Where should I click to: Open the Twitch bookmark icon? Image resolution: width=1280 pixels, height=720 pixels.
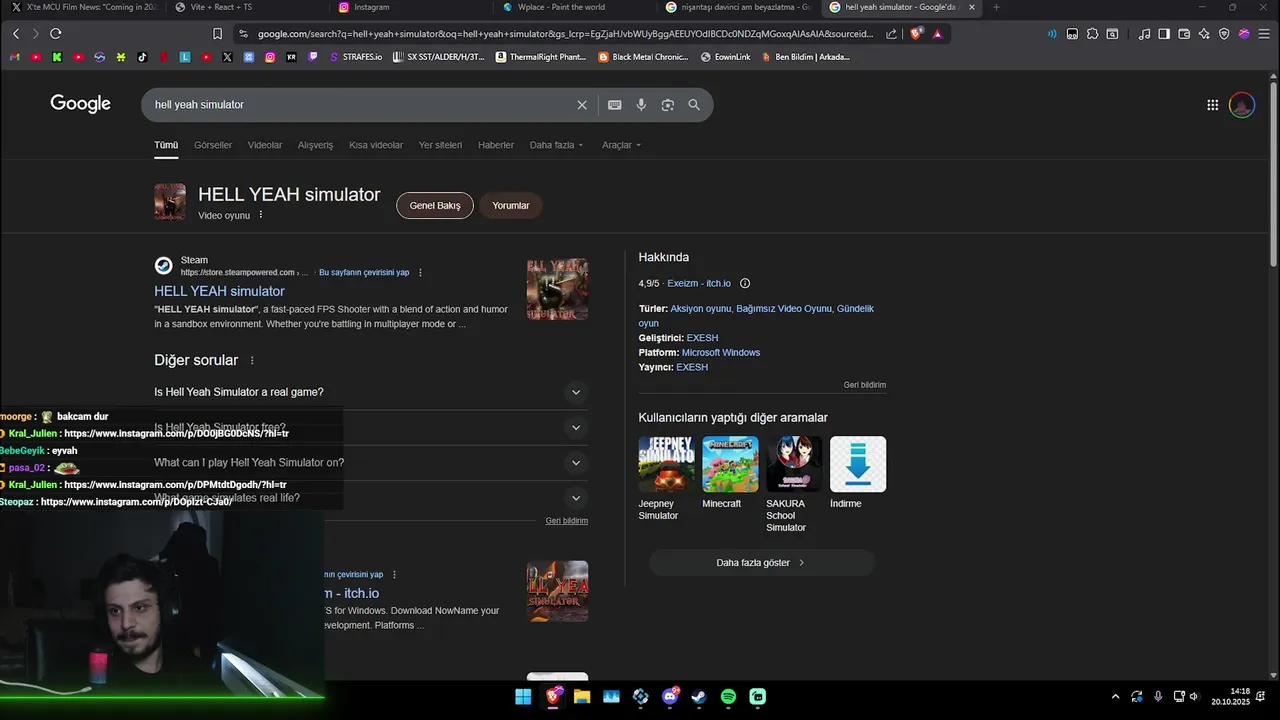(x=313, y=57)
